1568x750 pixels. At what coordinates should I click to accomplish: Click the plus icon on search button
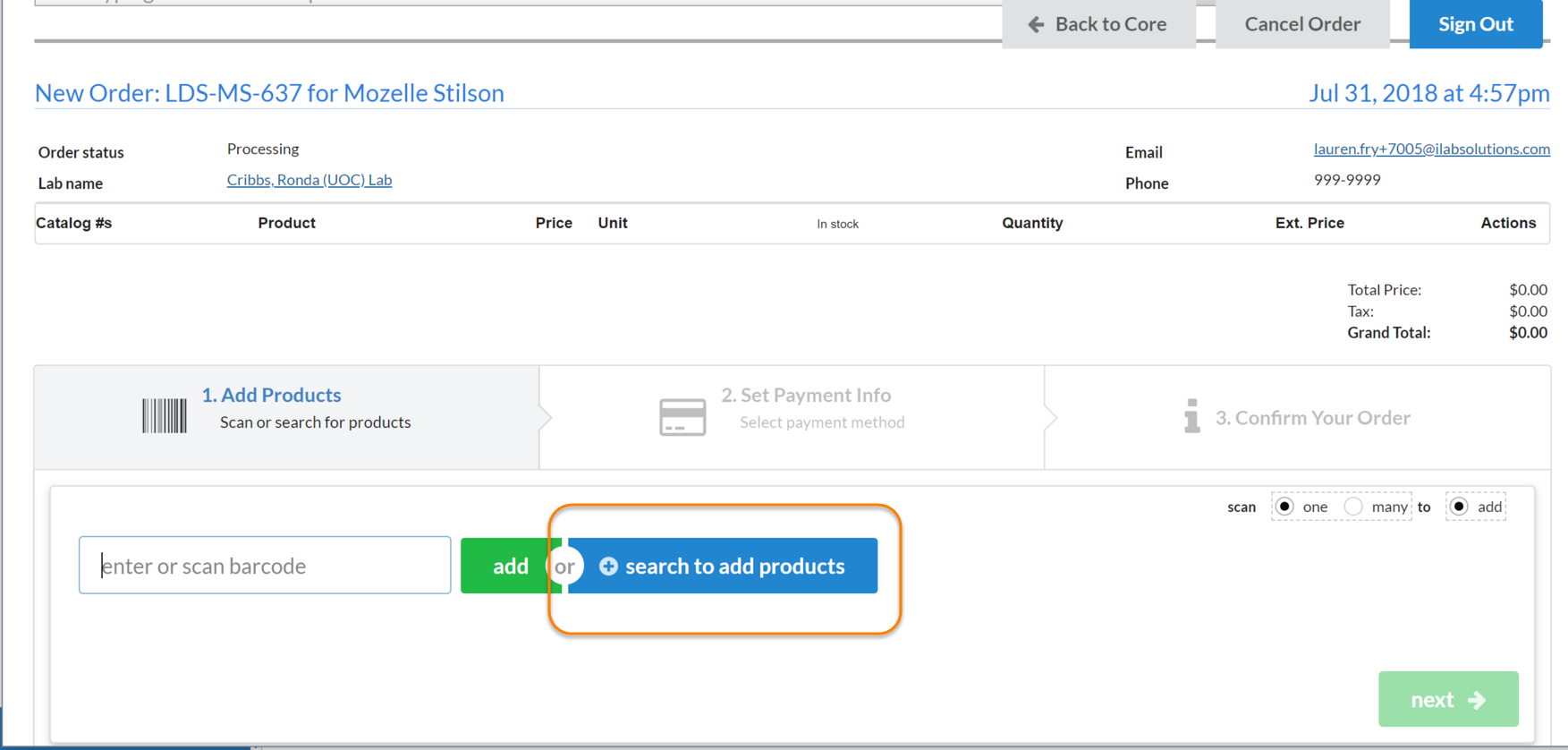click(x=608, y=567)
